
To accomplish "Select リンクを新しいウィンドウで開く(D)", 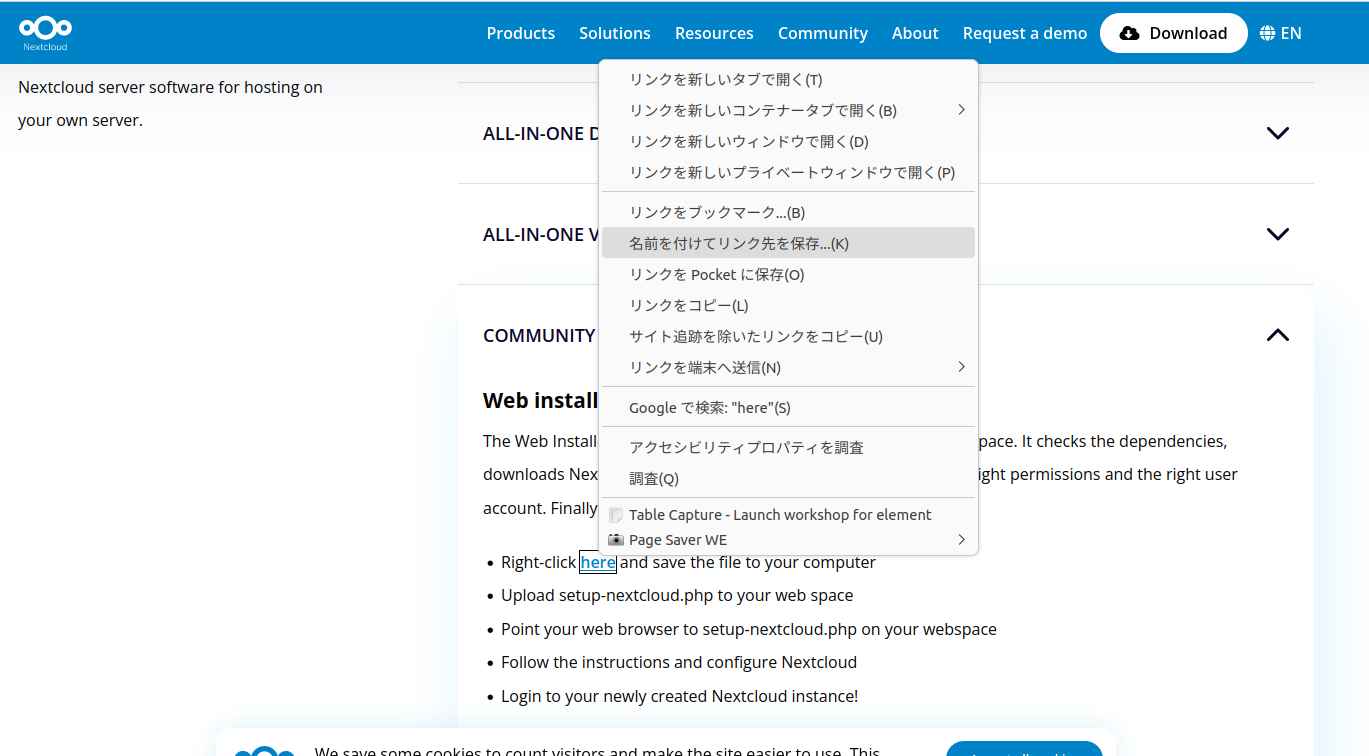I will 788,142.
